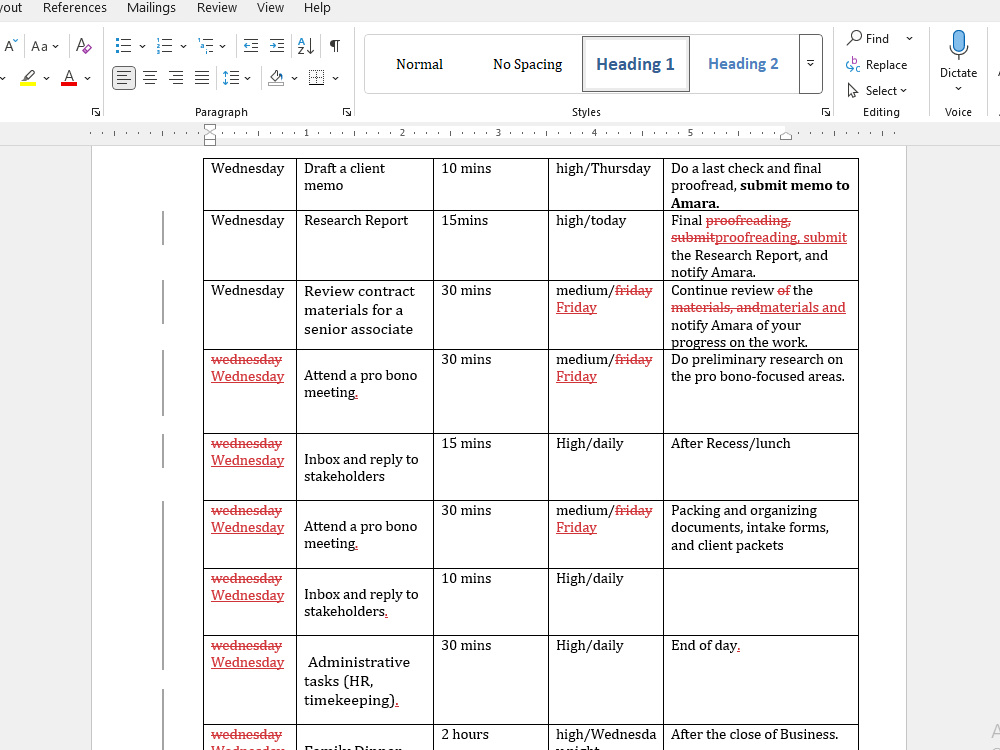
Task: Click the Find magnifier icon
Action: coord(854,38)
